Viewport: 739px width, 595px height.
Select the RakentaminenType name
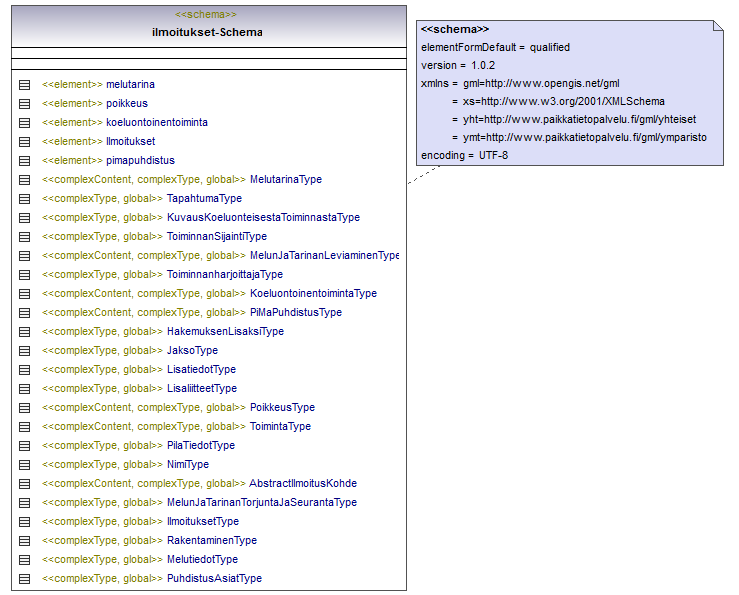click(x=212, y=540)
